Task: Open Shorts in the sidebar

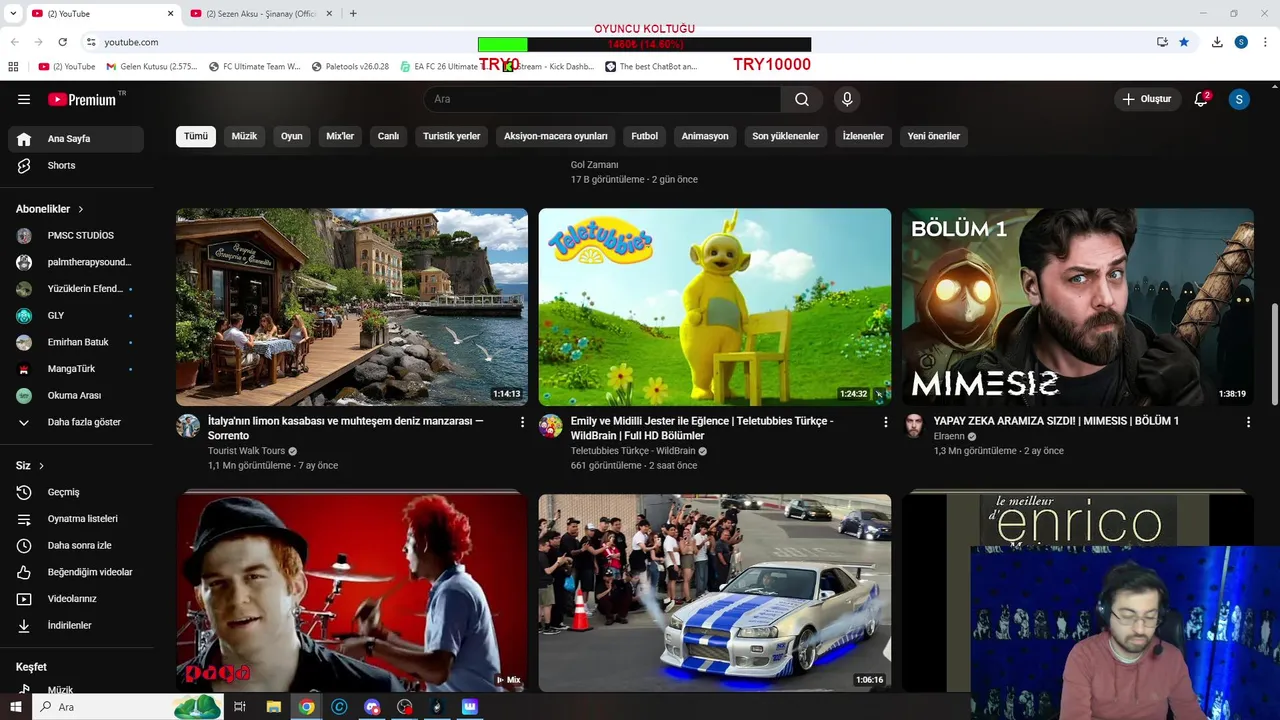Action: [76, 165]
